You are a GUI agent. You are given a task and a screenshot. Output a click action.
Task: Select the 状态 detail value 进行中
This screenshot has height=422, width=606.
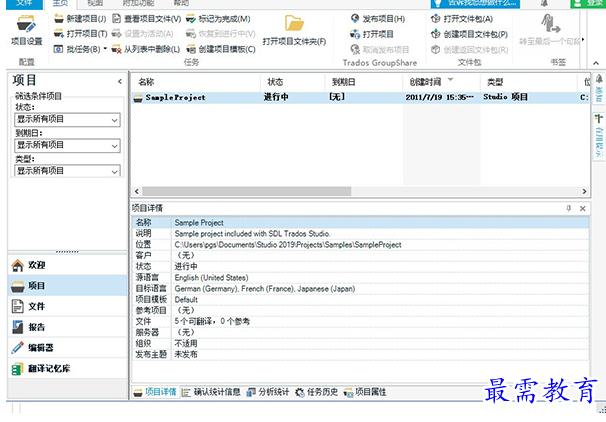coord(186,266)
